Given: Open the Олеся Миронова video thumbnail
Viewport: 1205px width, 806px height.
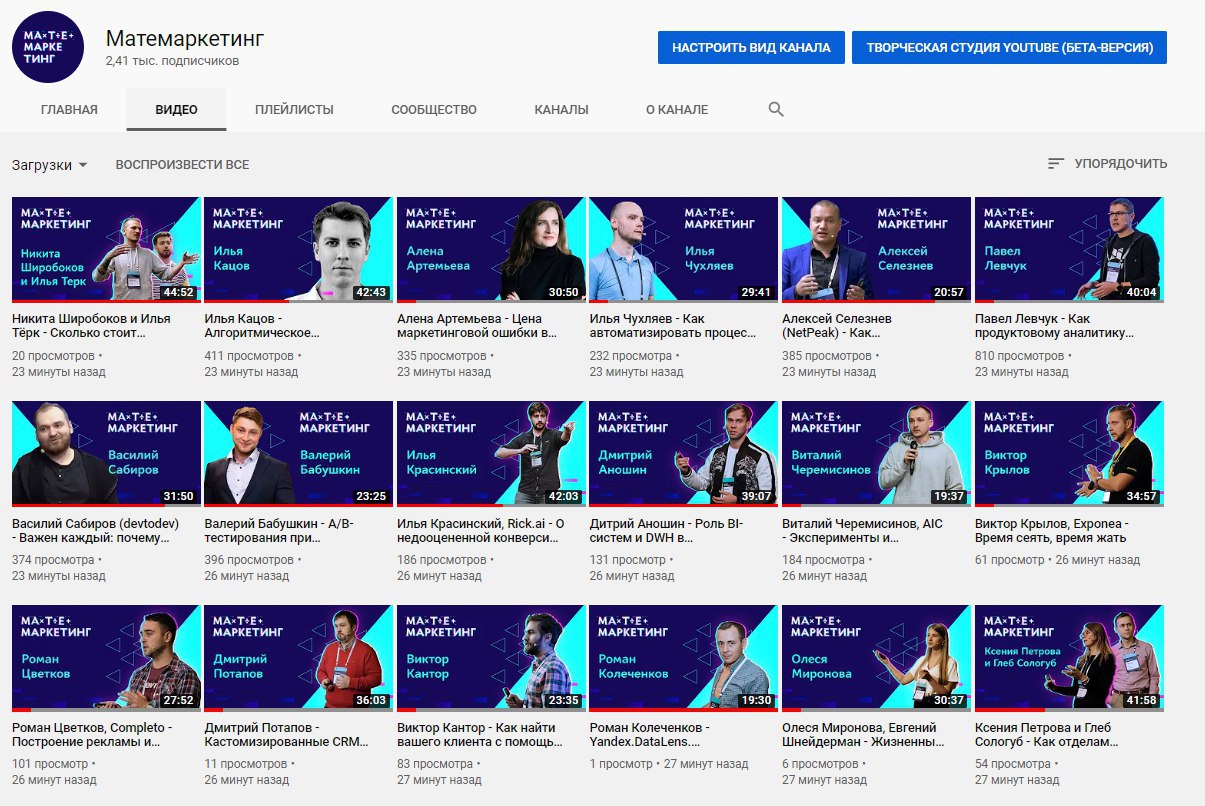Looking at the screenshot, I should (x=876, y=658).
